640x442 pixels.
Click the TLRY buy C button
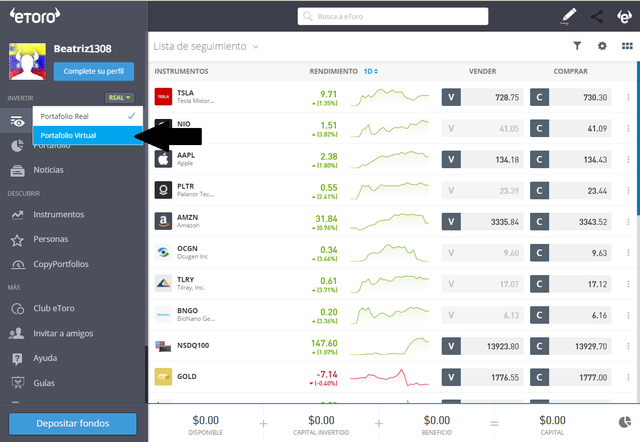click(x=539, y=284)
